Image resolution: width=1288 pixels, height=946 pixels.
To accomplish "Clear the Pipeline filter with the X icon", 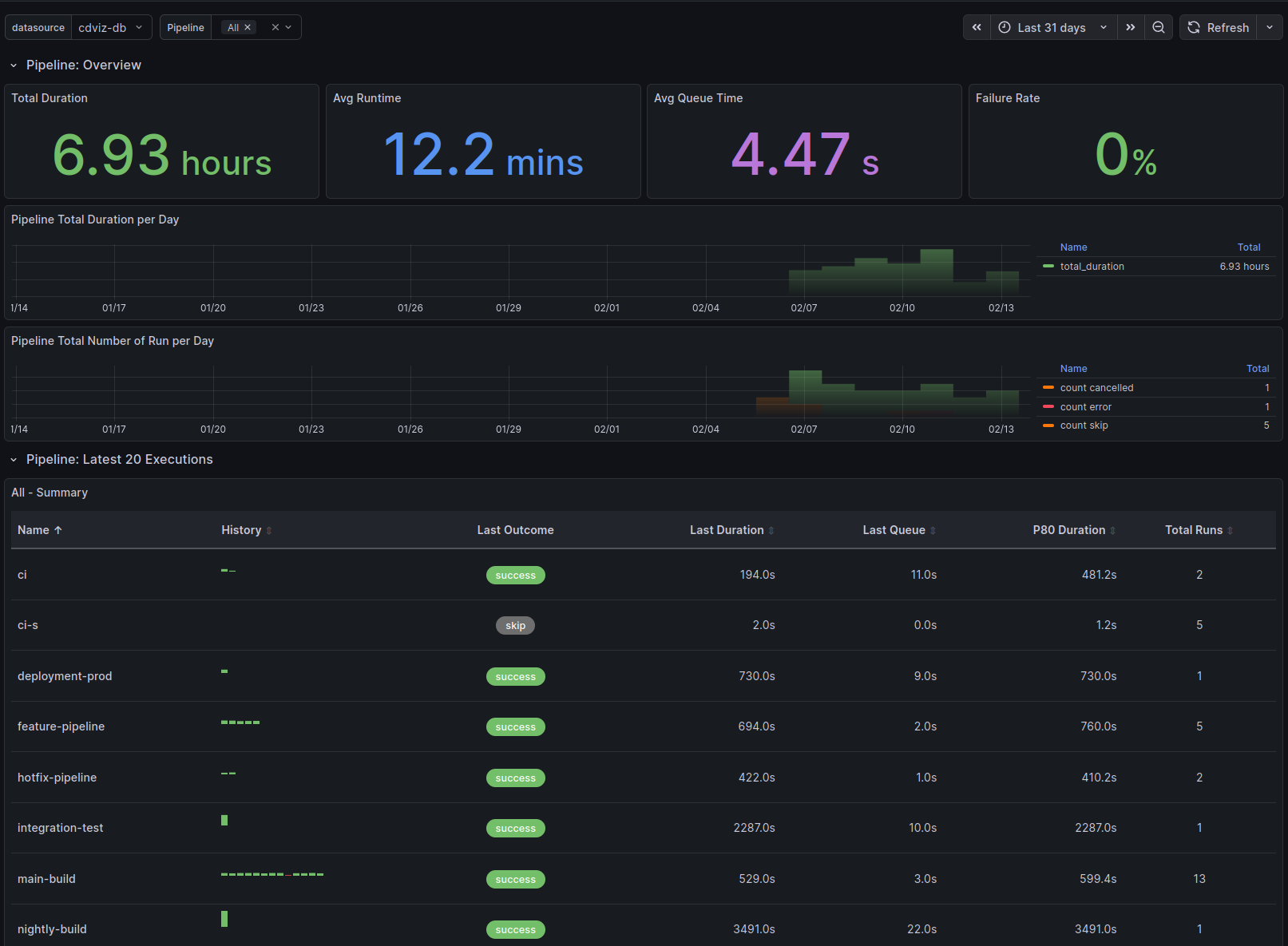I will pos(275,26).
